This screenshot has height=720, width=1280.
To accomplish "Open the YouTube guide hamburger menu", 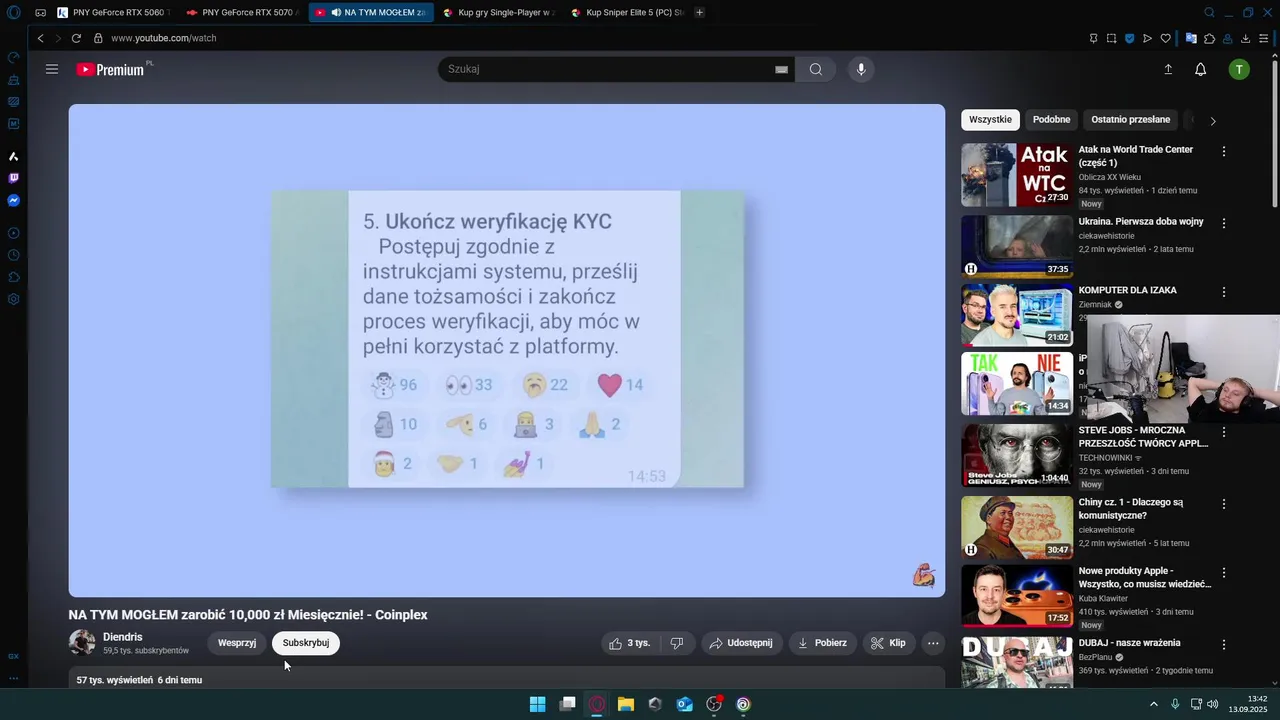I will (x=52, y=69).
